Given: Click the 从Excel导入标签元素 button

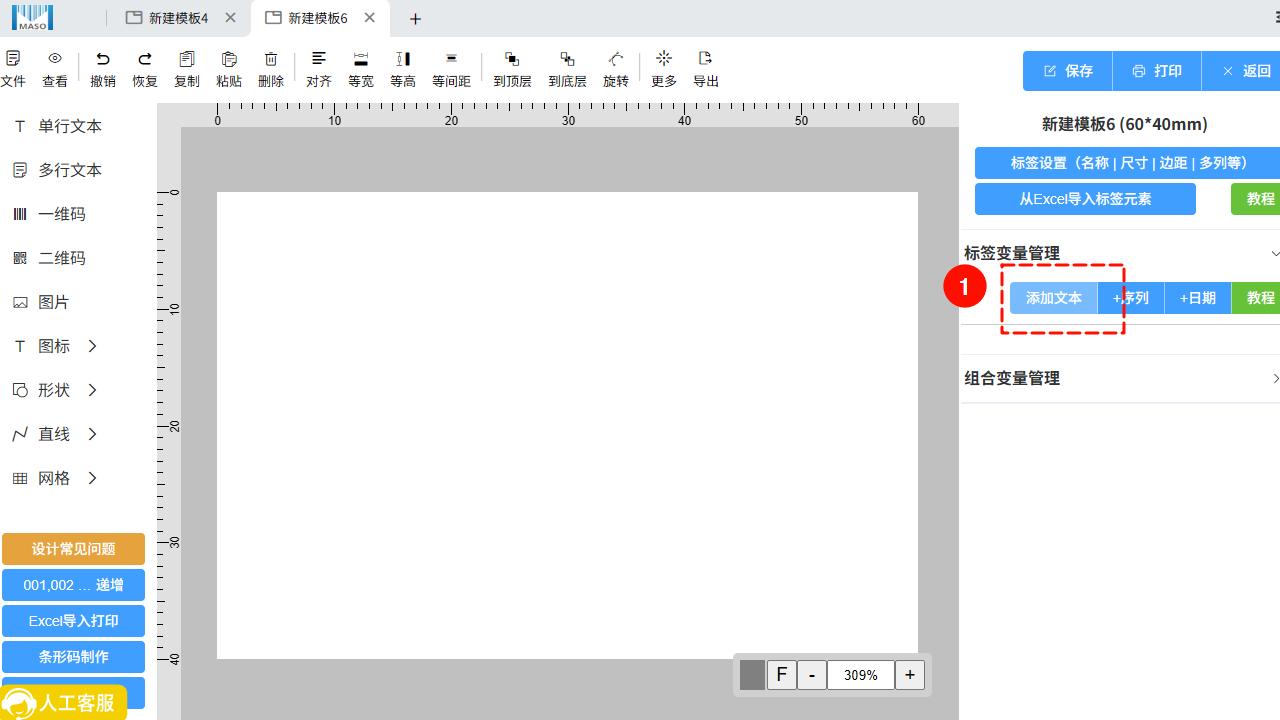Looking at the screenshot, I should click(x=1085, y=199).
